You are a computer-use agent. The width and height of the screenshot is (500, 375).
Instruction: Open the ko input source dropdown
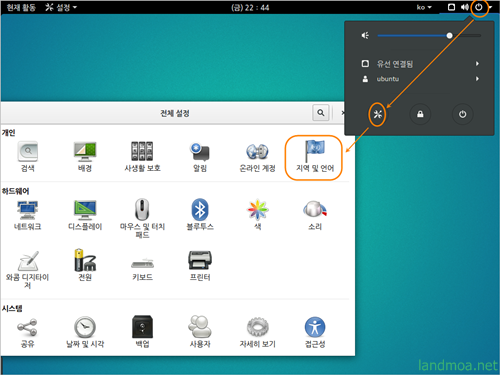coord(424,7)
